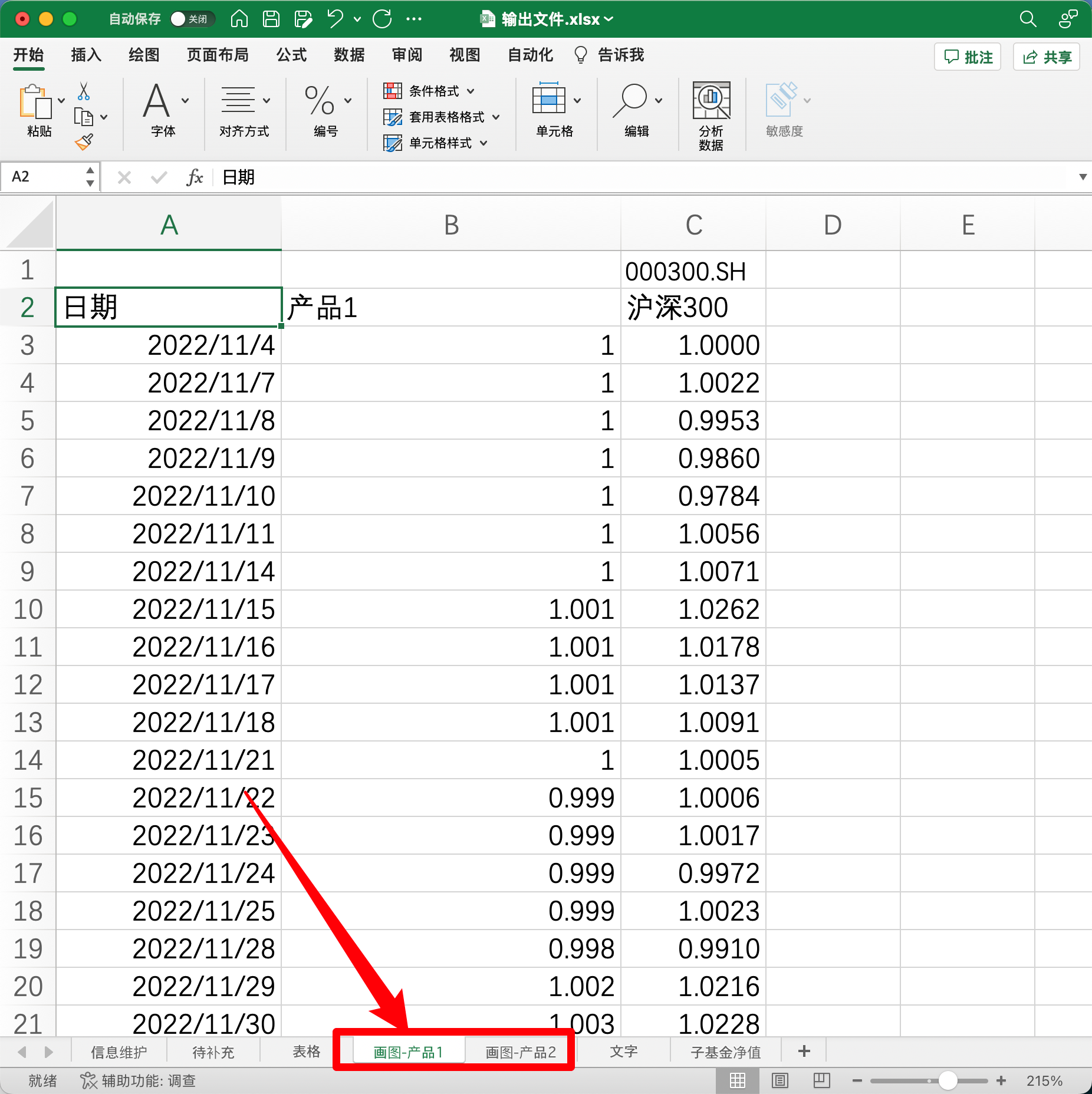Viewport: 1092px width, 1094px height.
Task: Select all cells with the corner triangle
Action: coord(29,225)
